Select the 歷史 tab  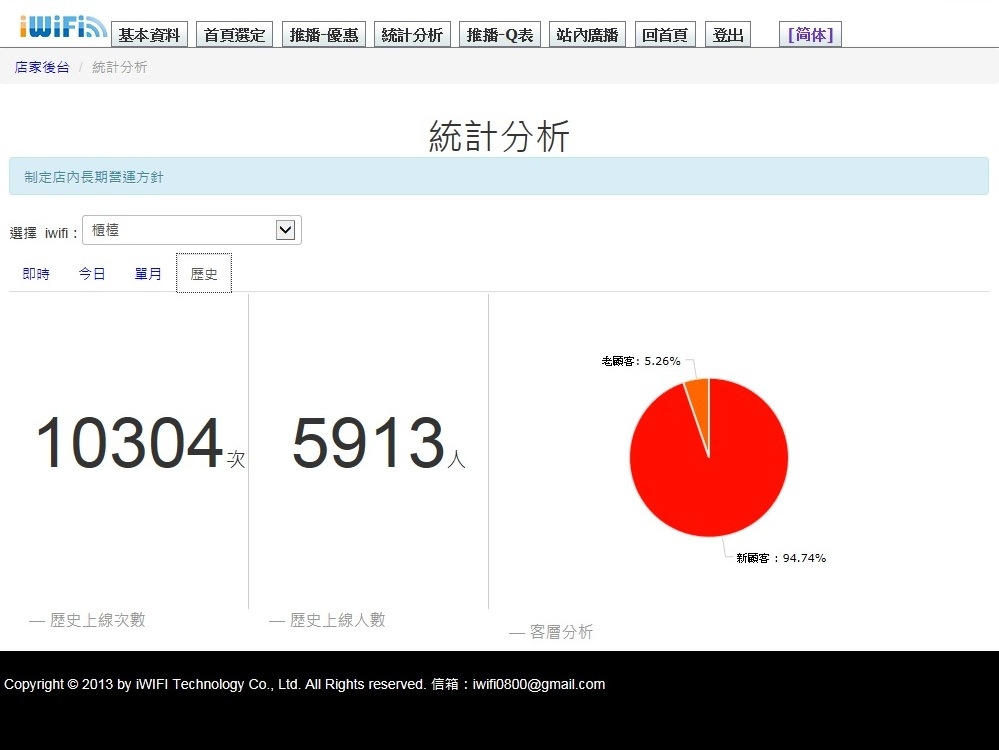click(x=204, y=273)
